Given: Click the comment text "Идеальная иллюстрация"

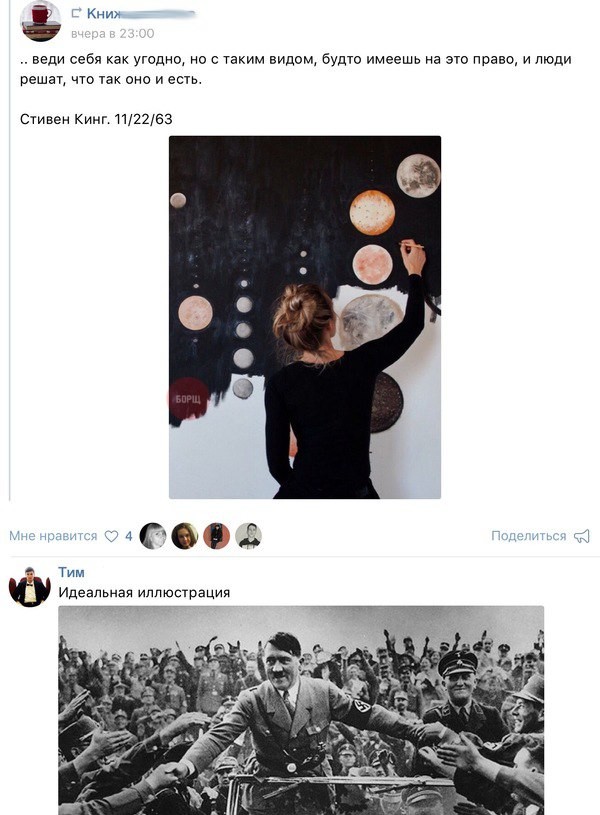Looking at the screenshot, I should (144, 592).
